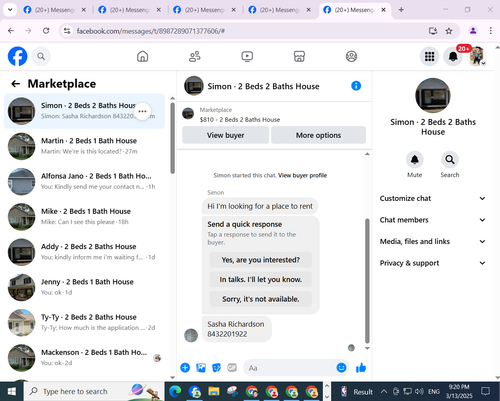500x401 pixels.
Task: Click the More options button
Action: tap(318, 135)
